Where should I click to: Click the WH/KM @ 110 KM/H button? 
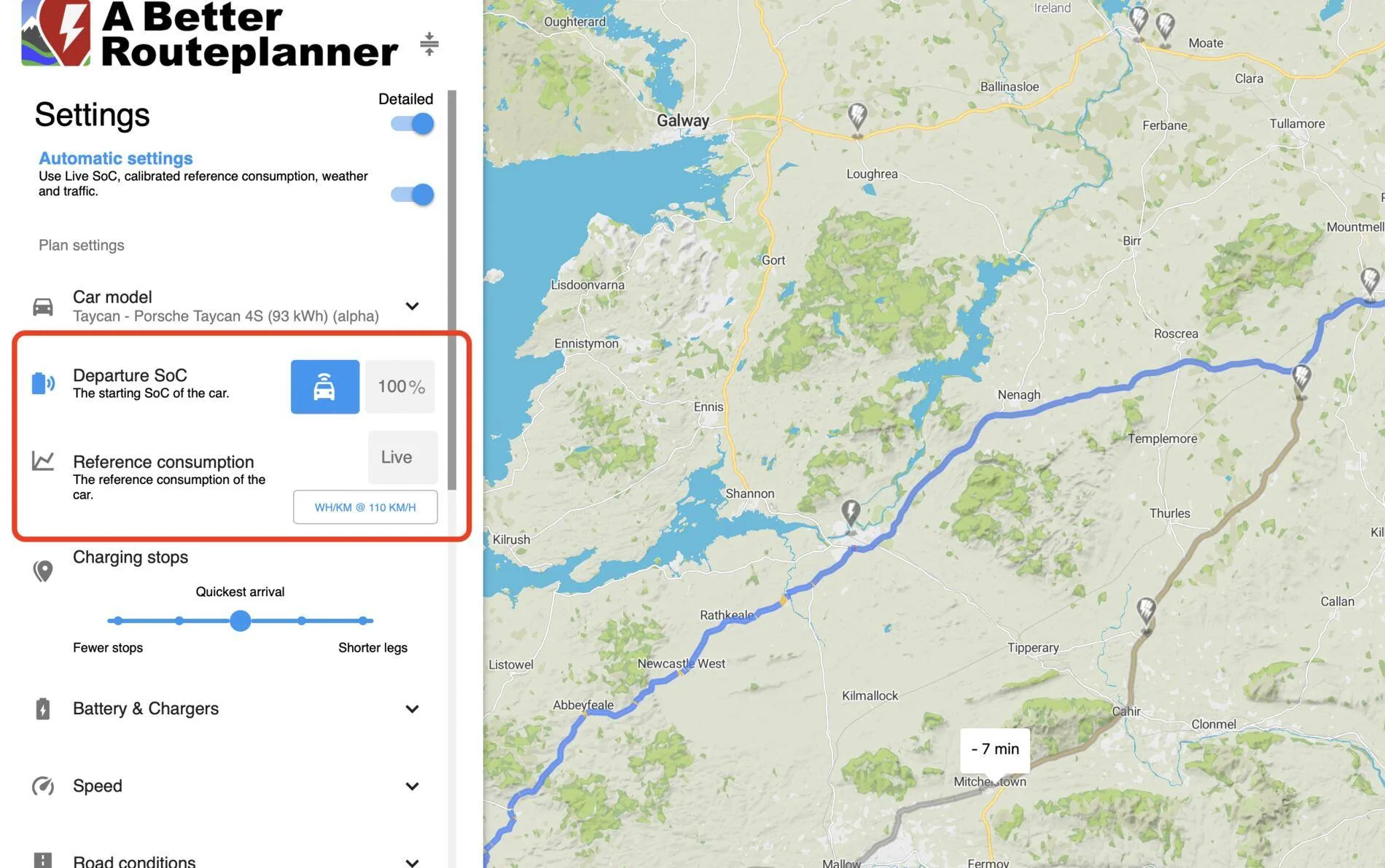[x=365, y=507]
